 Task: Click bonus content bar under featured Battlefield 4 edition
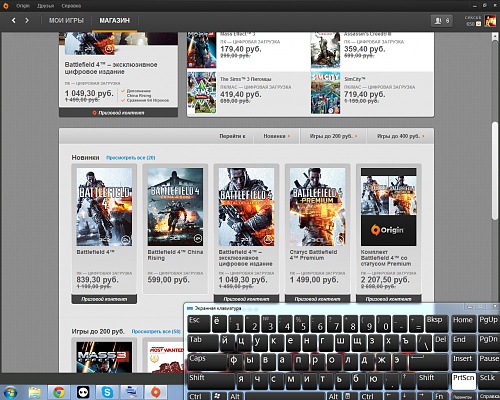[x=118, y=113]
